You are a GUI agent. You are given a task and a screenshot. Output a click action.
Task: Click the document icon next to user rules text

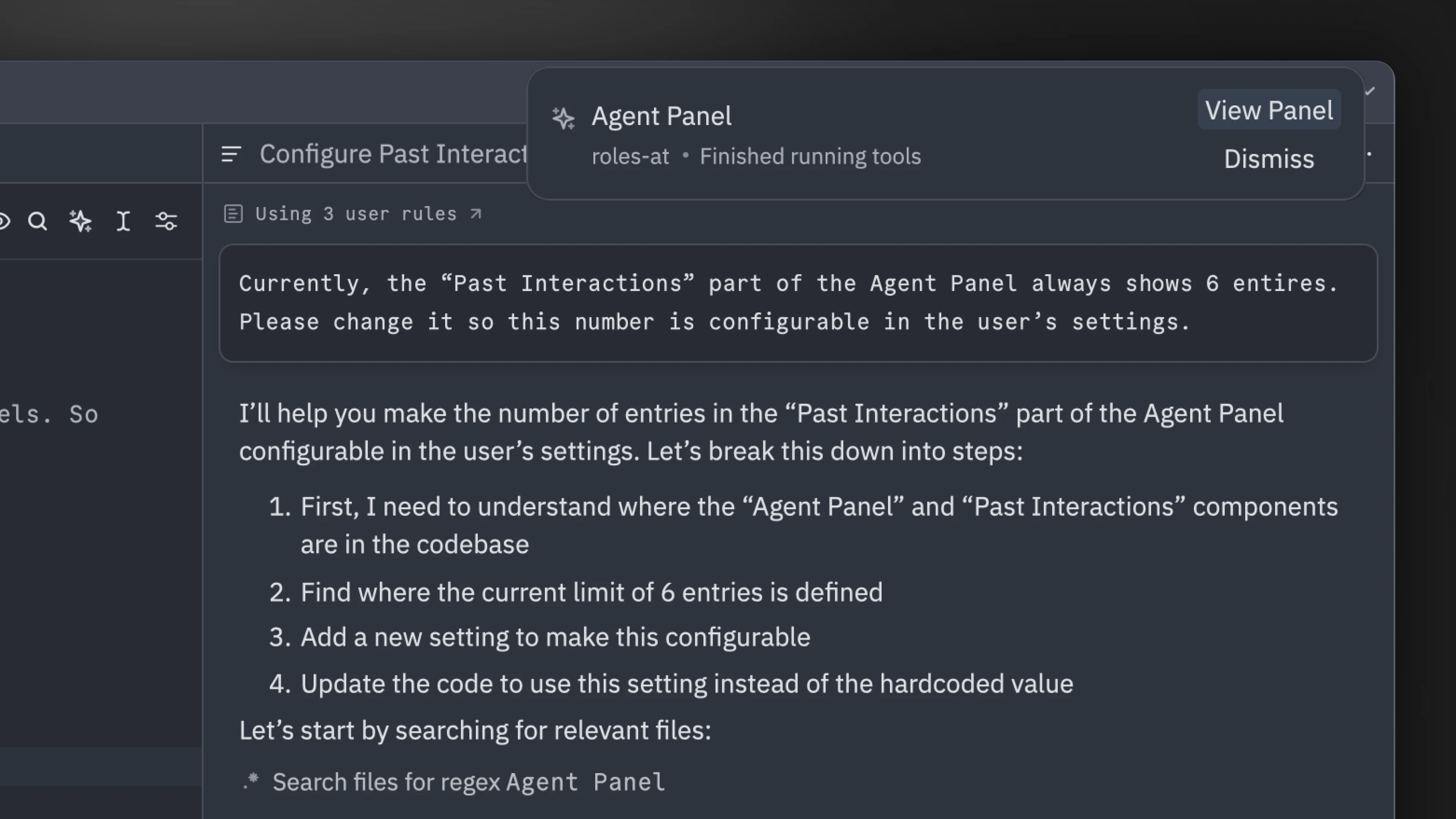point(234,213)
